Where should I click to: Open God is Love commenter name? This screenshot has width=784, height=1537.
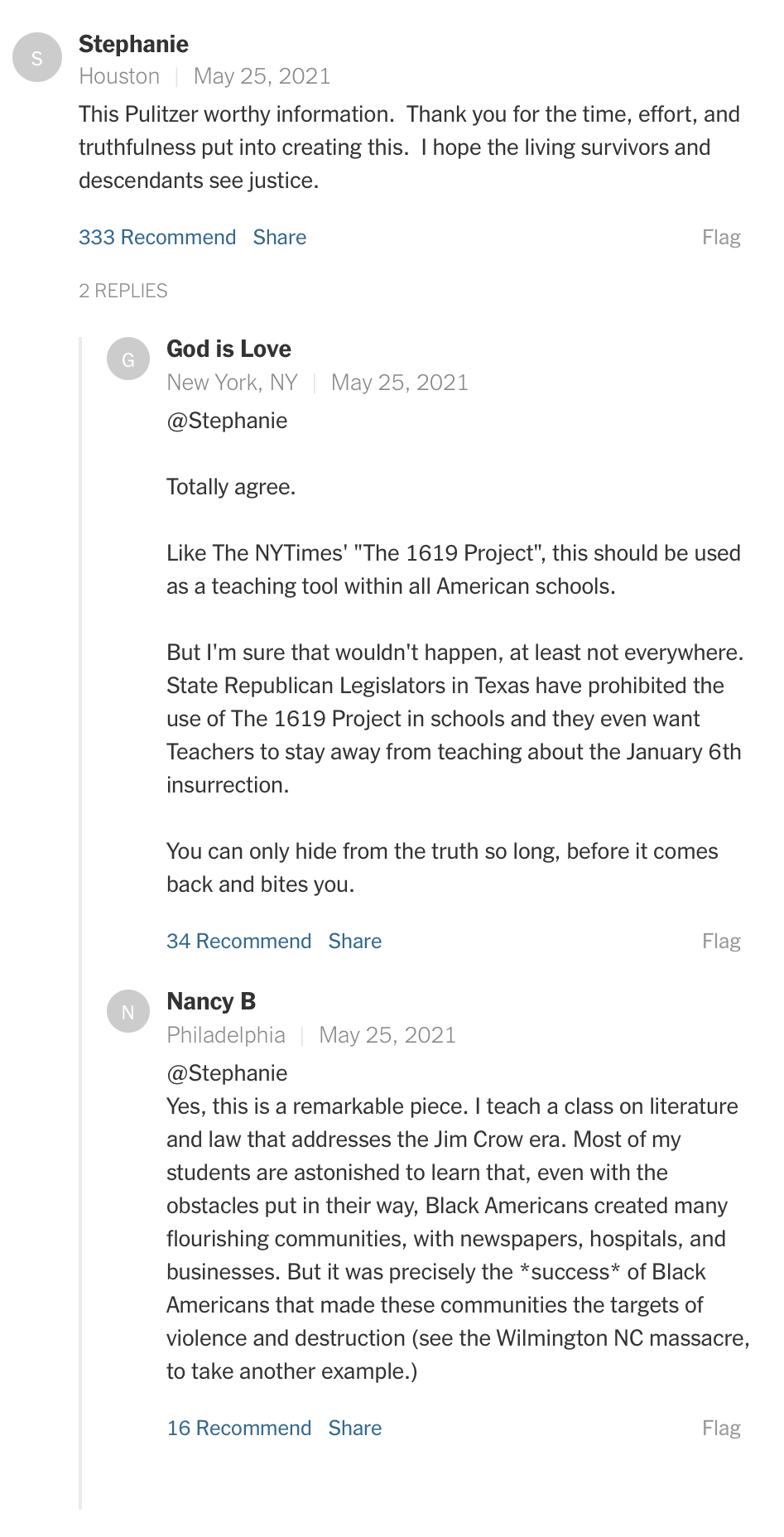pyautogui.click(x=229, y=349)
